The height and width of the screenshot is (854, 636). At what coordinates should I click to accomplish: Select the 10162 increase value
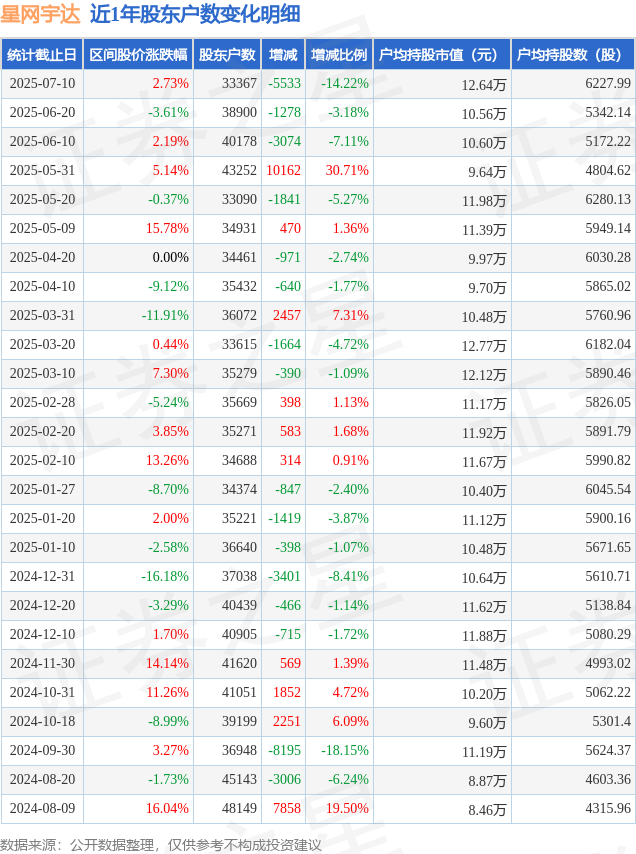[283, 170]
